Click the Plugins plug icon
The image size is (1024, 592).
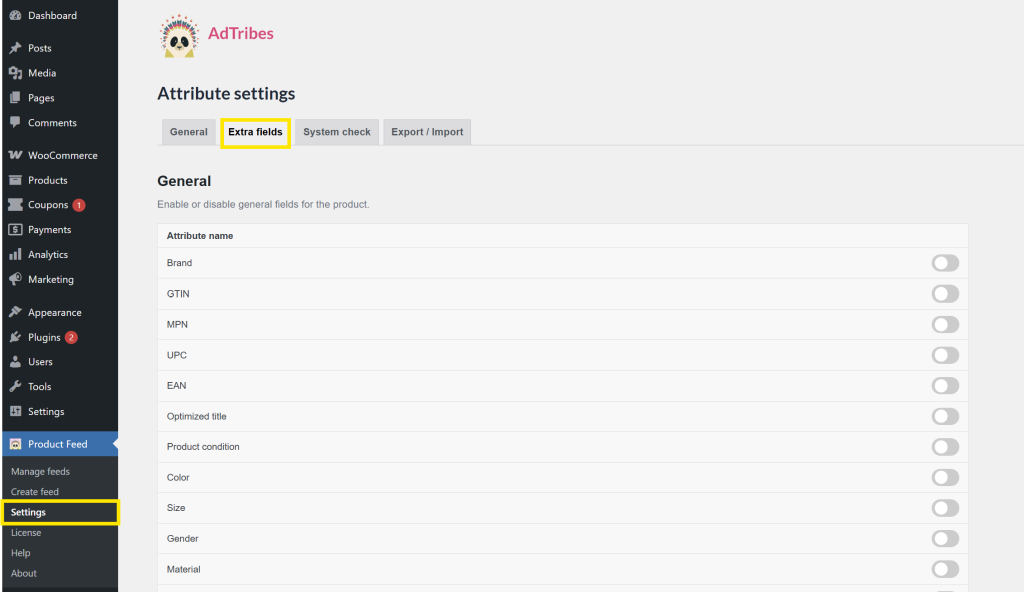[14, 337]
